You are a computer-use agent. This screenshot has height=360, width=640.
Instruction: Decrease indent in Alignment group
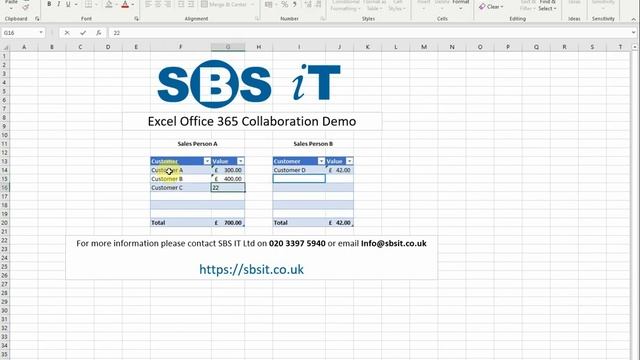[x=181, y=4]
